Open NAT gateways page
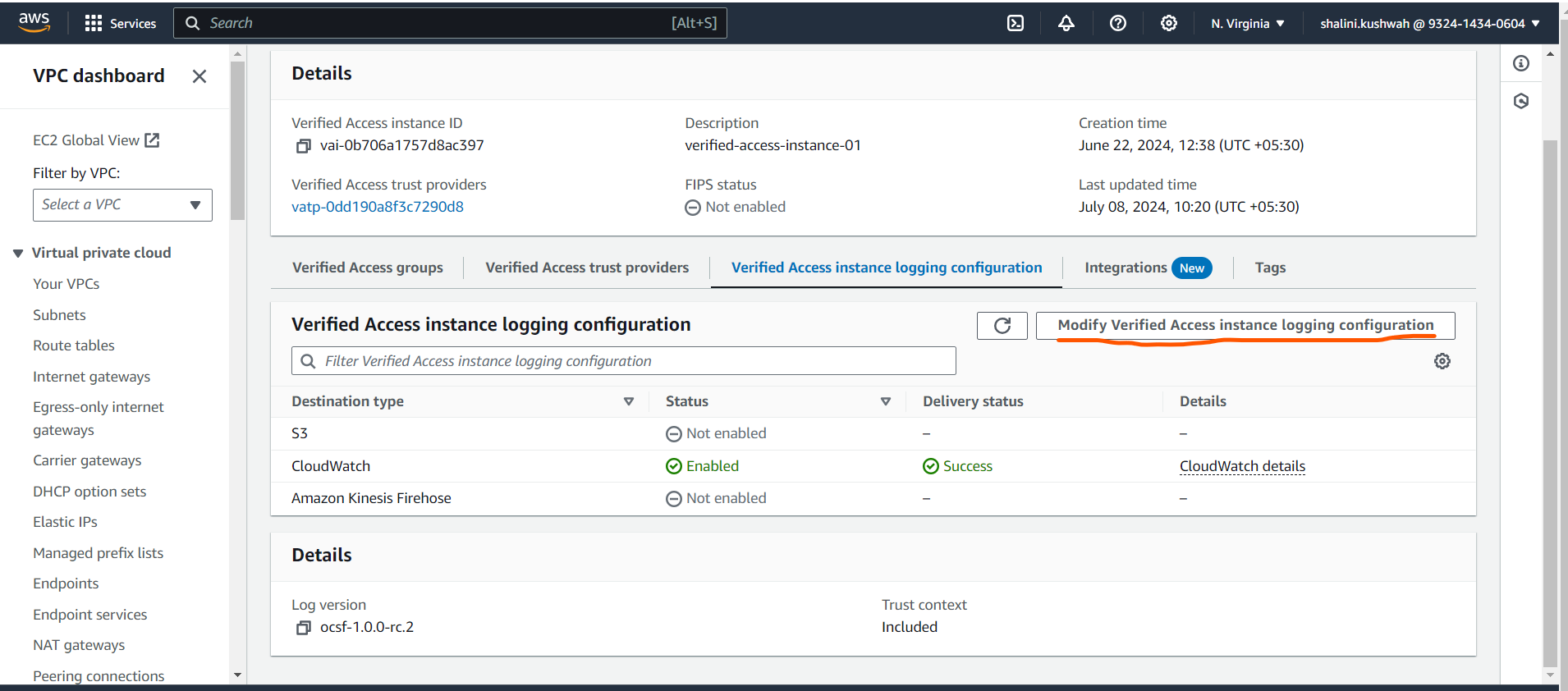The height and width of the screenshot is (691, 1568). click(x=79, y=645)
